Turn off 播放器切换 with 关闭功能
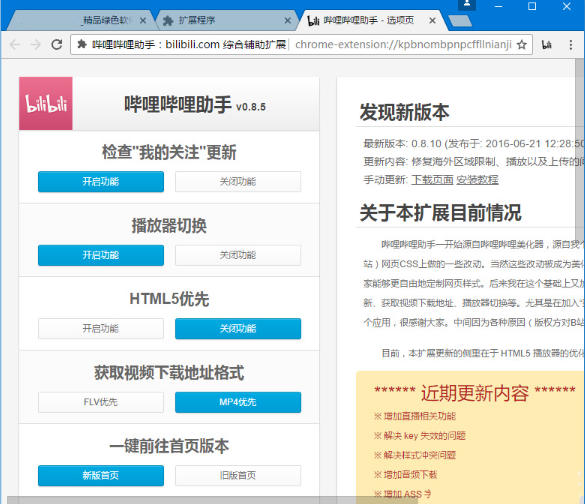Screen dimensions: 585x504 pyautogui.click(x=238, y=255)
